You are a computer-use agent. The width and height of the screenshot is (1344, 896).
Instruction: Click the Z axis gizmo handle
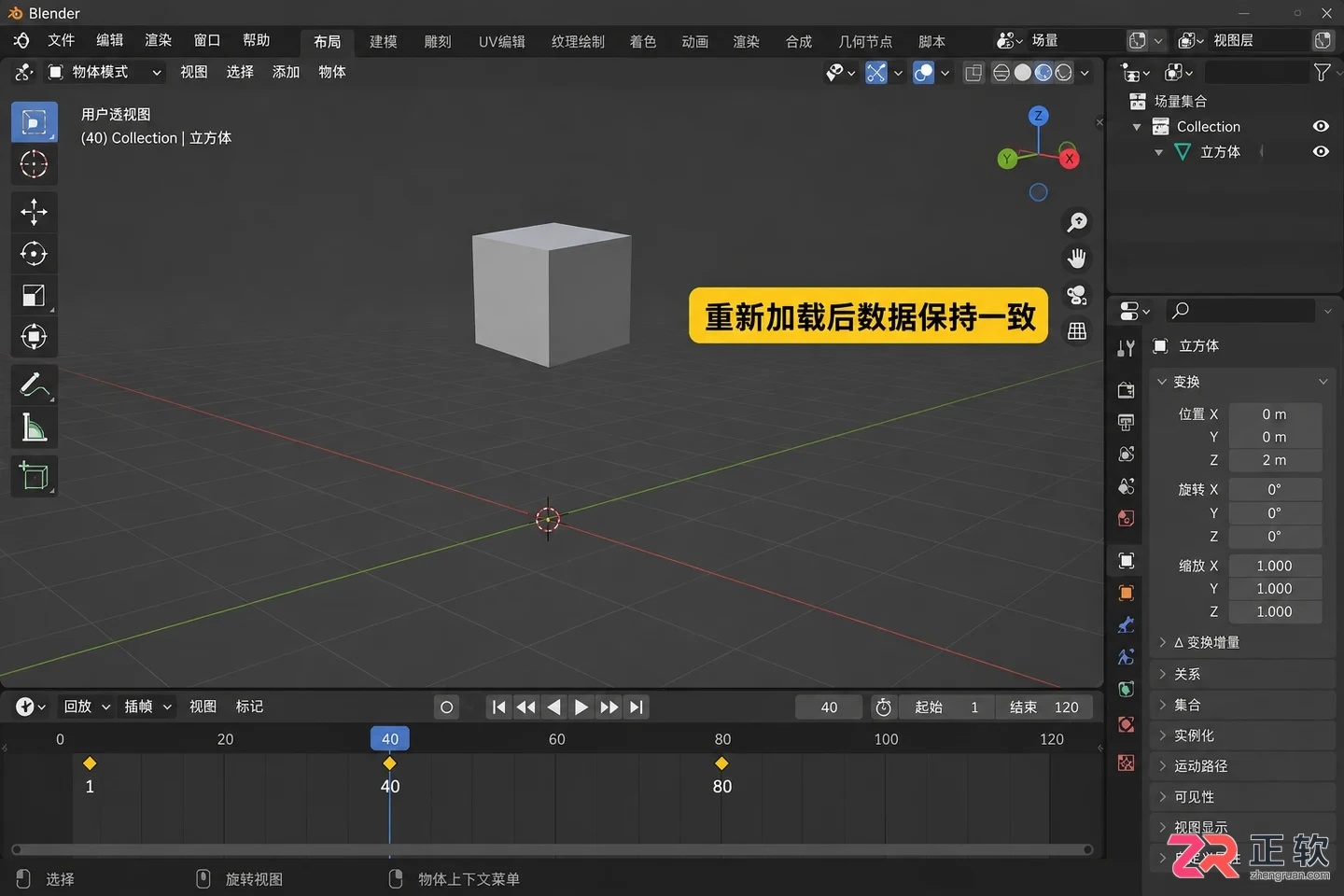click(1038, 116)
